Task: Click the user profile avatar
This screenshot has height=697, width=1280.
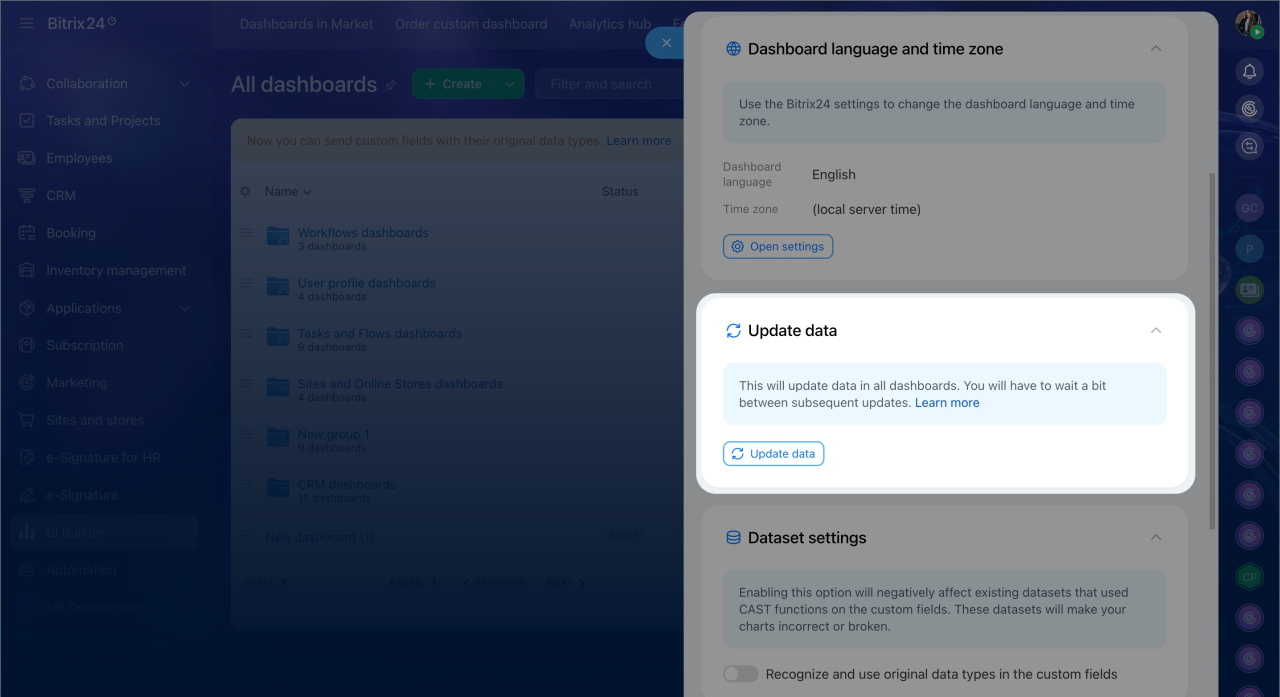Action: point(1248,24)
